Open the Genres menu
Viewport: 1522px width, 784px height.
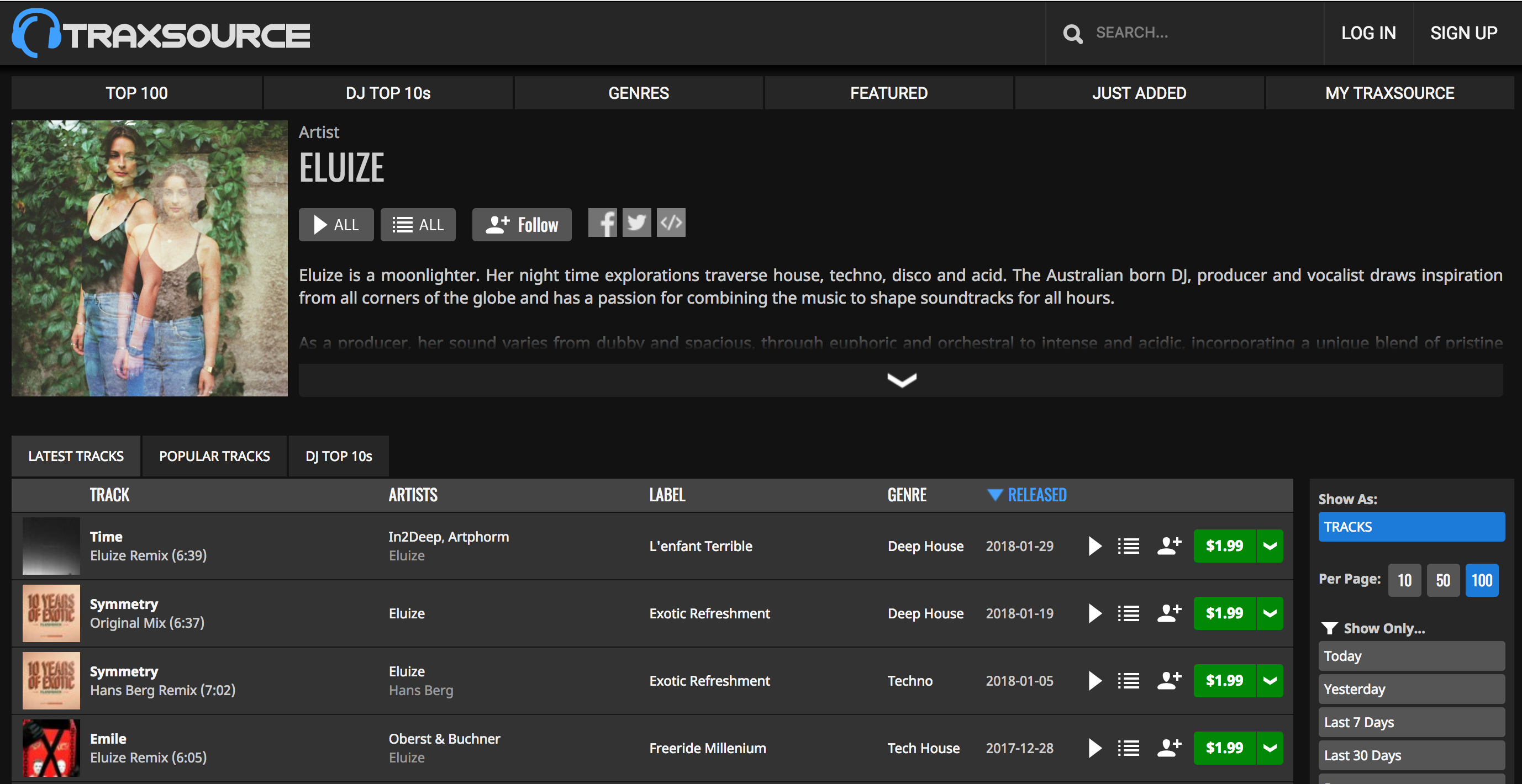click(x=638, y=93)
